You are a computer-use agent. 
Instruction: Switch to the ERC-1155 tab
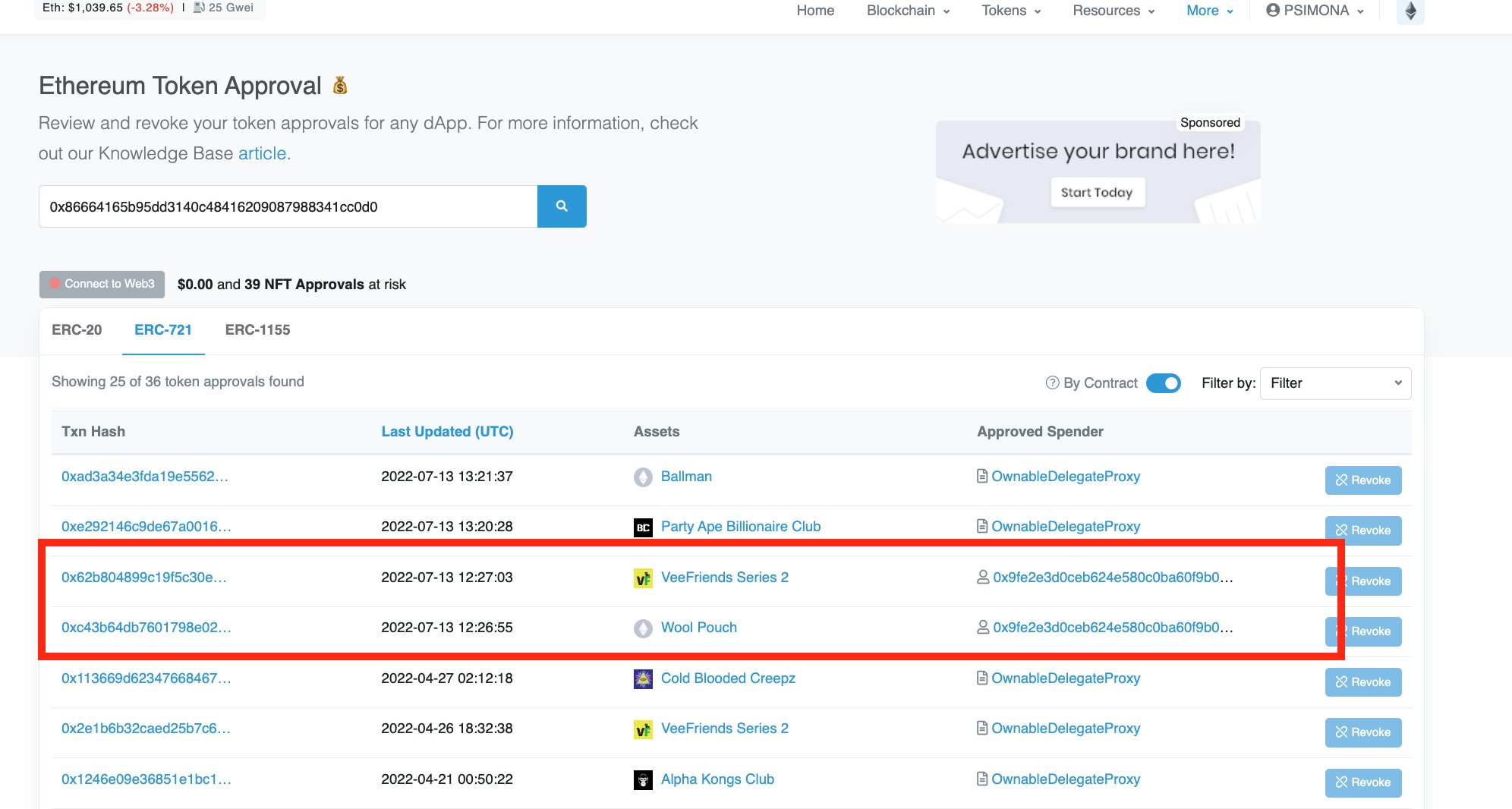pos(257,330)
